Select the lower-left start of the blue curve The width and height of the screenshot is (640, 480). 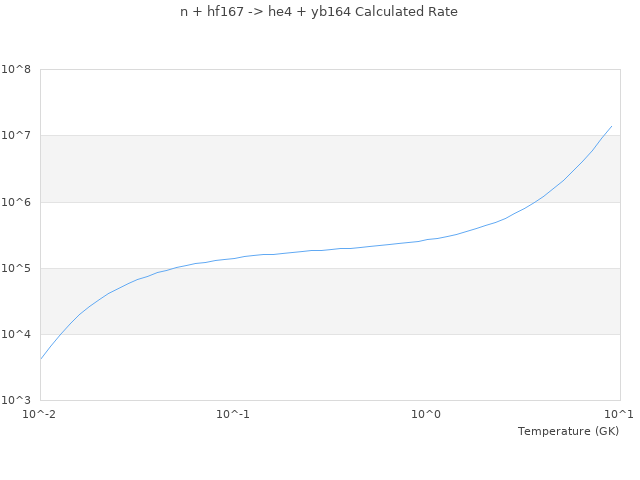click(x=41, y=358)
